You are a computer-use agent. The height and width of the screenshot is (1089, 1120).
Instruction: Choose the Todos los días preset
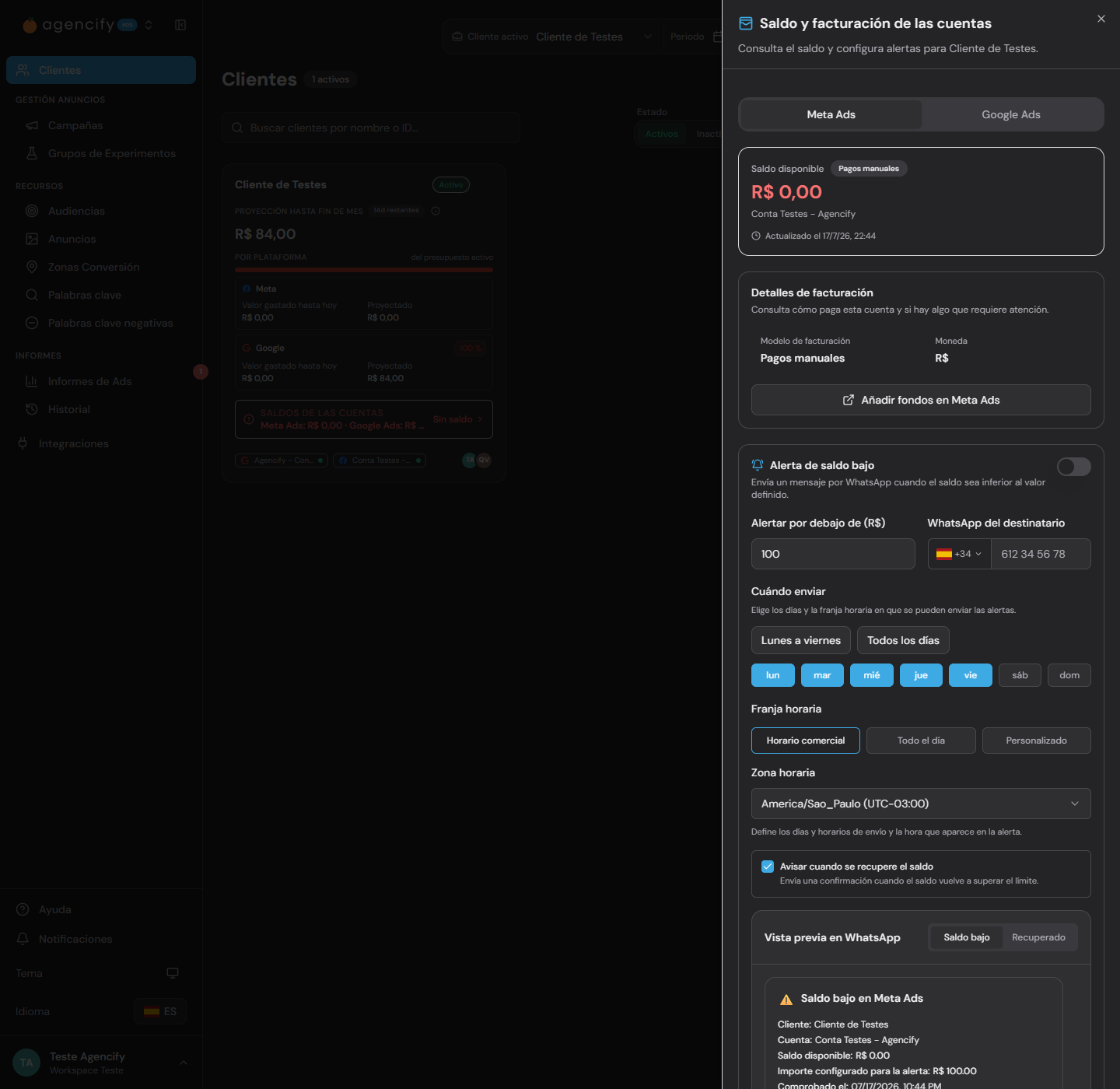(903, 640)
